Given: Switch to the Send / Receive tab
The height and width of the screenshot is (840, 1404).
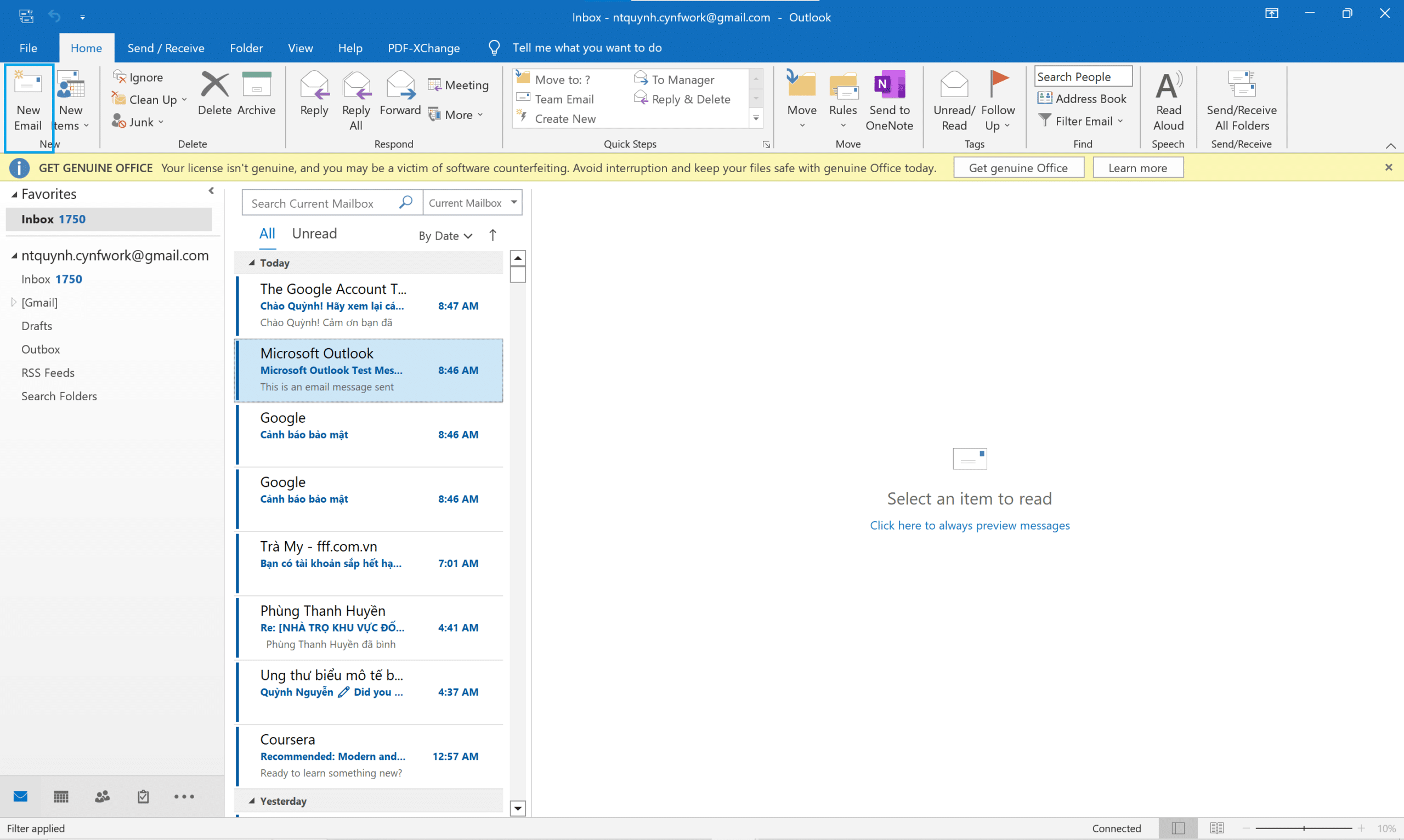Looking at the screenshot, I should click(x=166, y=48).
